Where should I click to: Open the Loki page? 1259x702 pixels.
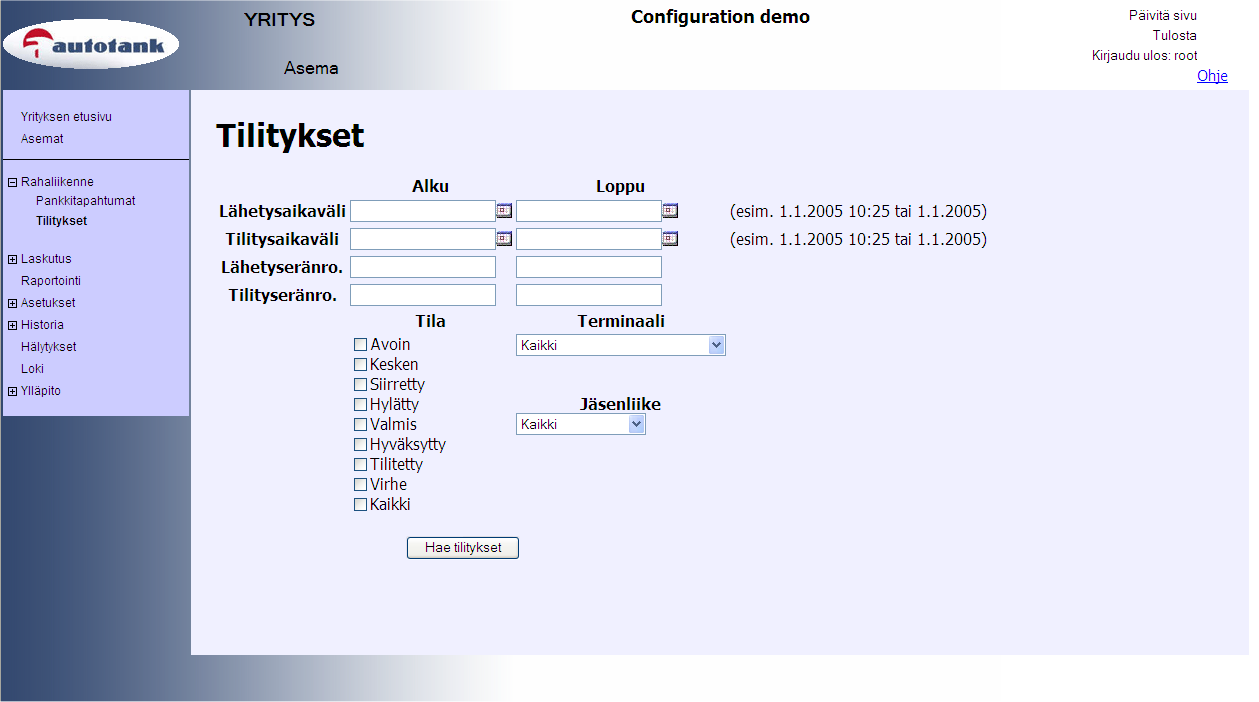pos(32,369)
